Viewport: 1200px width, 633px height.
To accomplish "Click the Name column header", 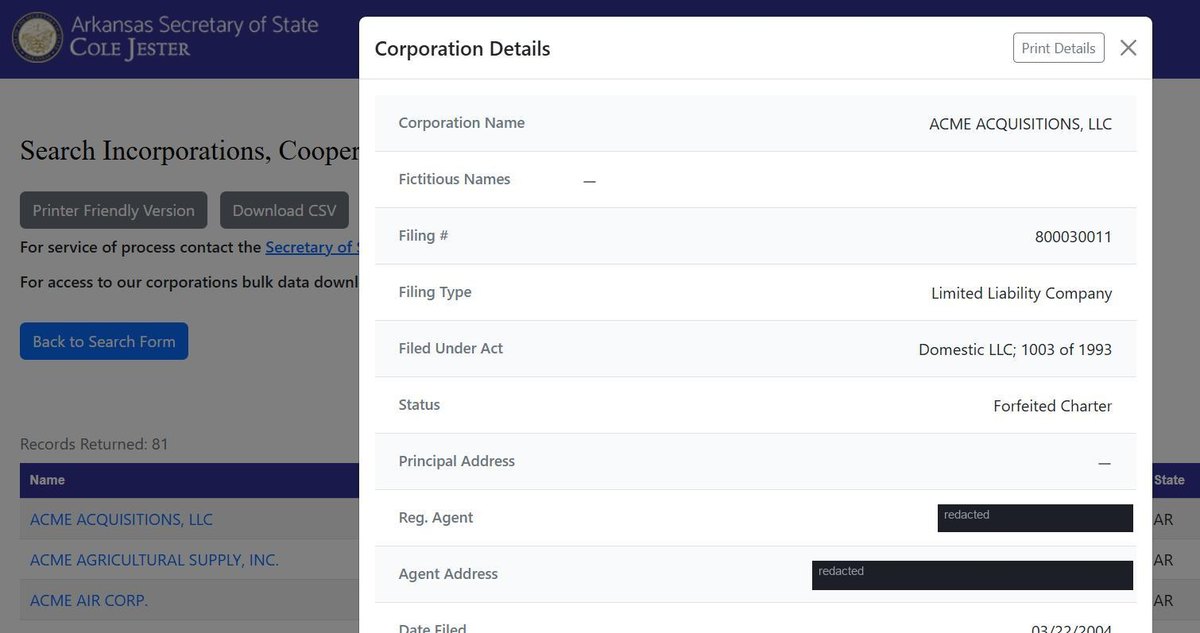I will tap(47, 480).
